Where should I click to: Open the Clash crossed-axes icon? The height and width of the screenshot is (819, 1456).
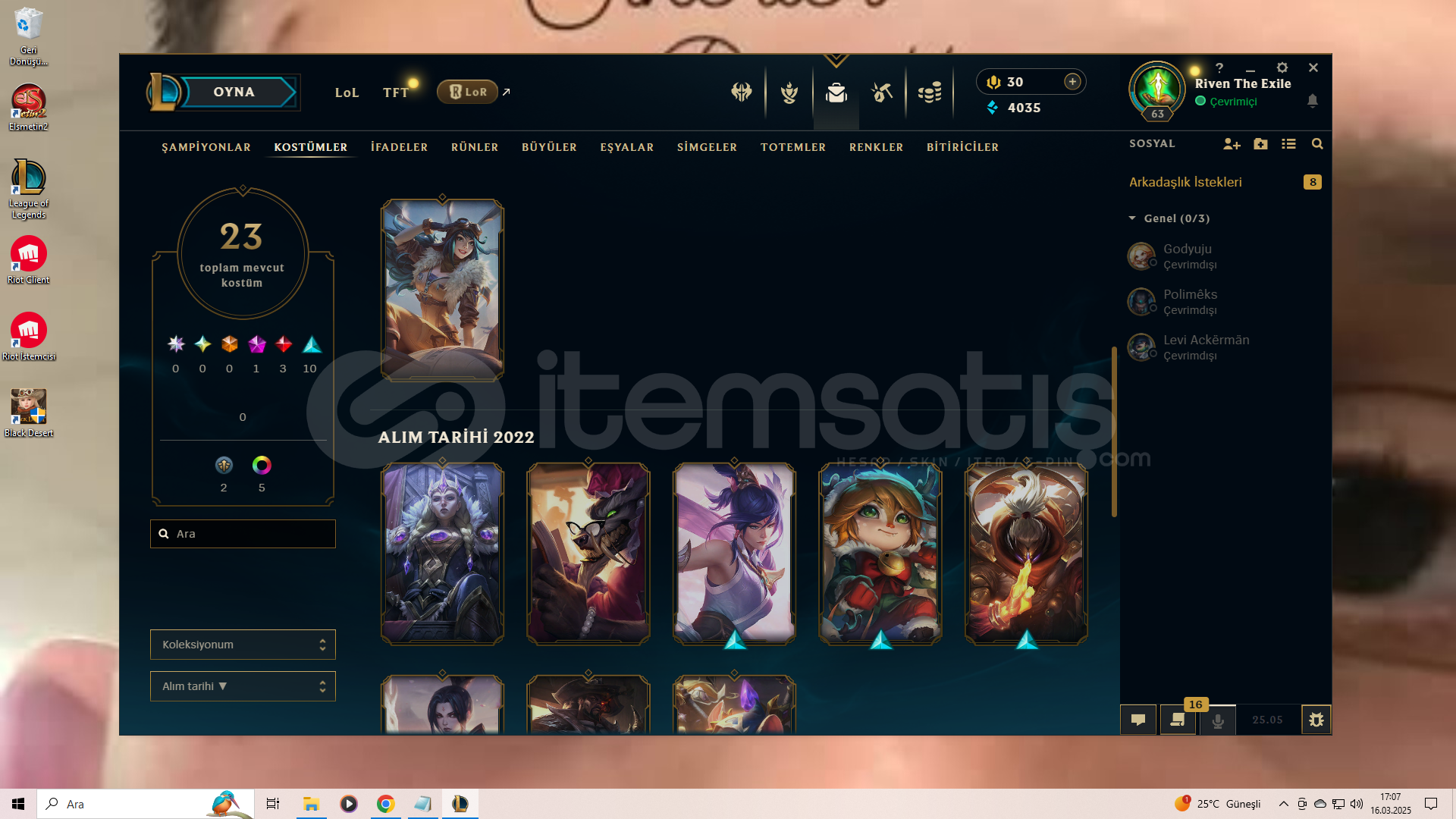(742, 93)
